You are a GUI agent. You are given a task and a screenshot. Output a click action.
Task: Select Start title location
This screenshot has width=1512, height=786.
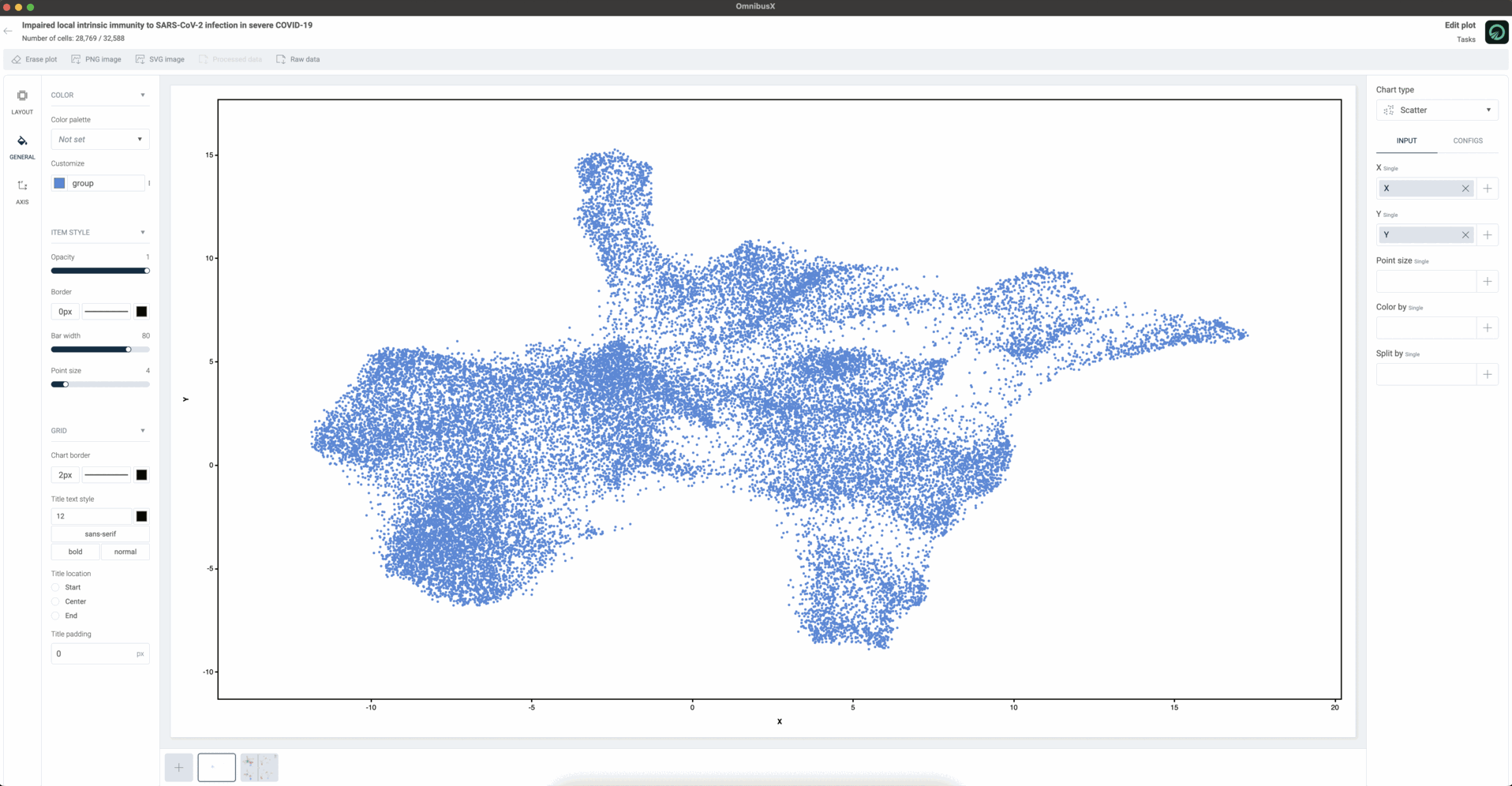coord(55,587)
